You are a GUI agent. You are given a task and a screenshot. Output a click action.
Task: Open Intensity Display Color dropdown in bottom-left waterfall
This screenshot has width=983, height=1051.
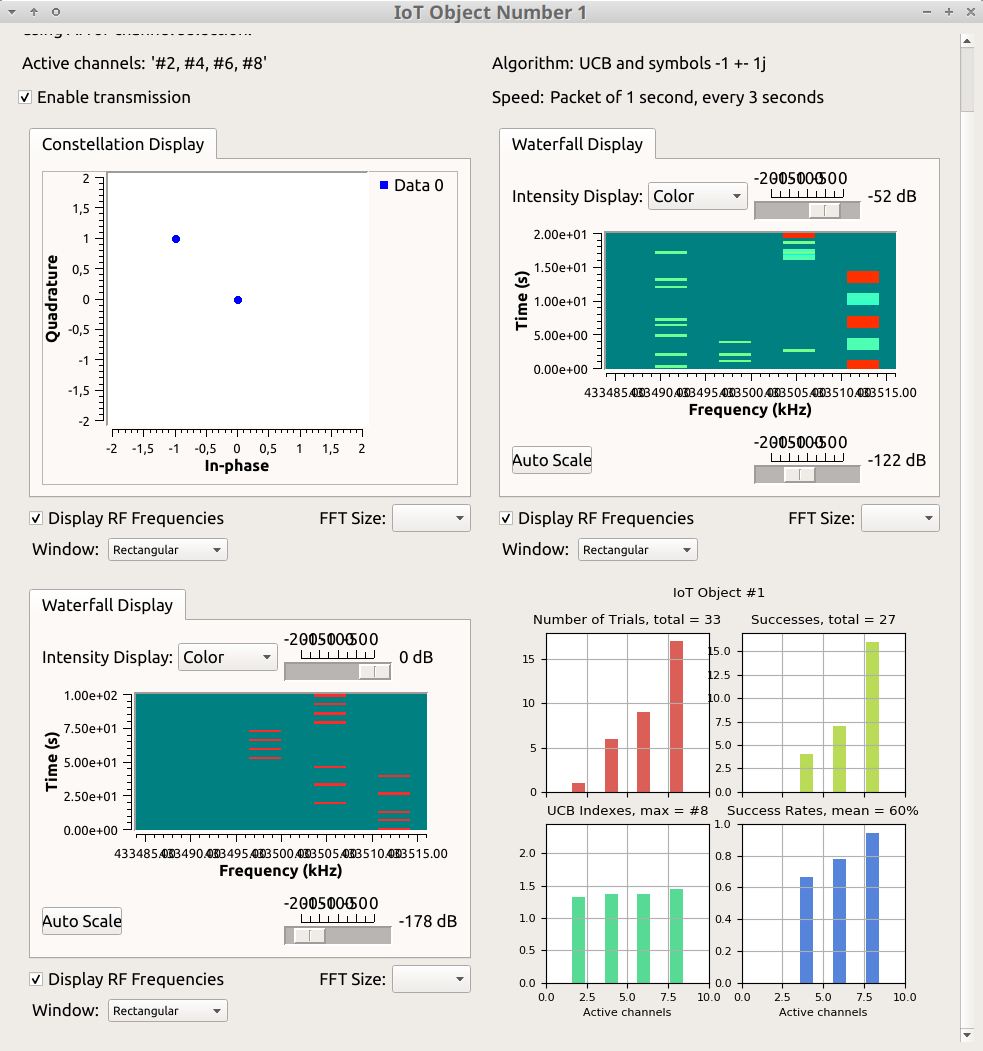[x=228, y=658]
